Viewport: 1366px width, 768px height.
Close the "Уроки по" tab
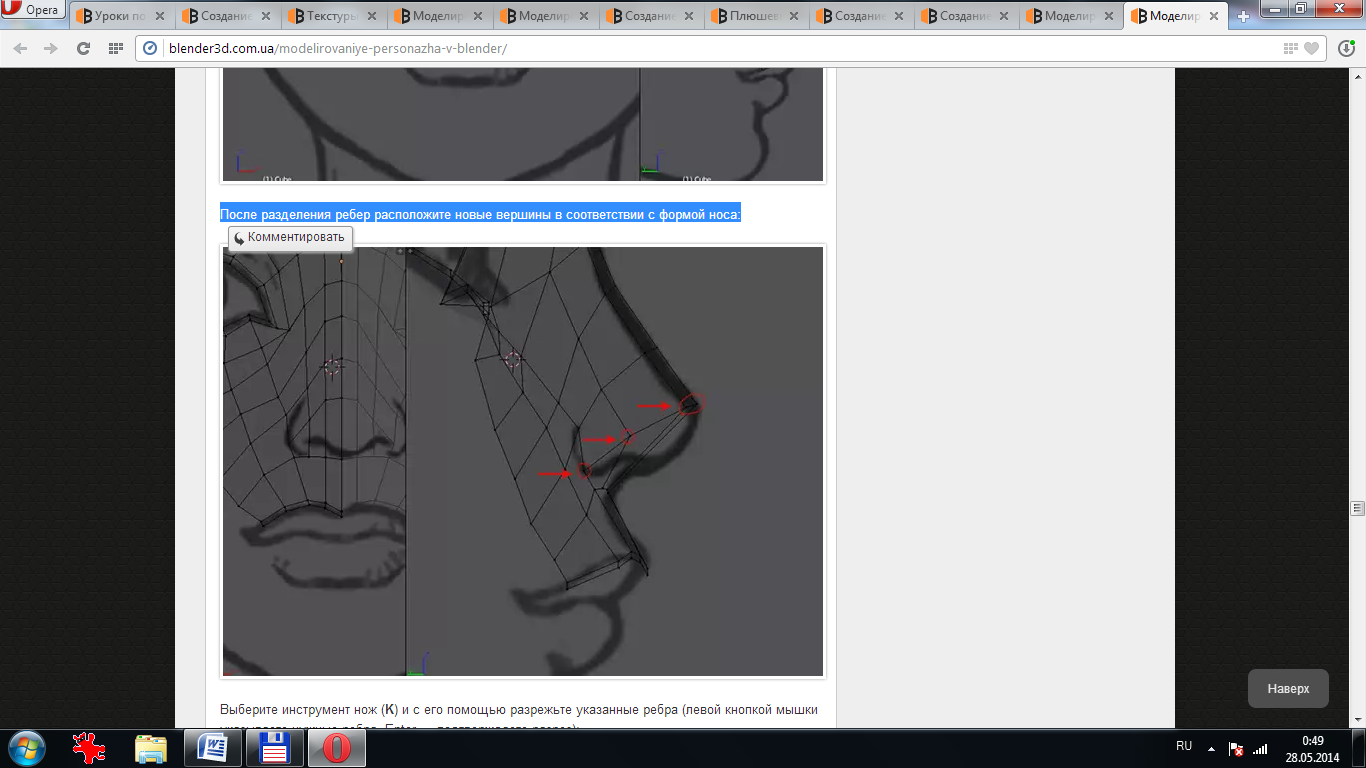coord(161,16)
